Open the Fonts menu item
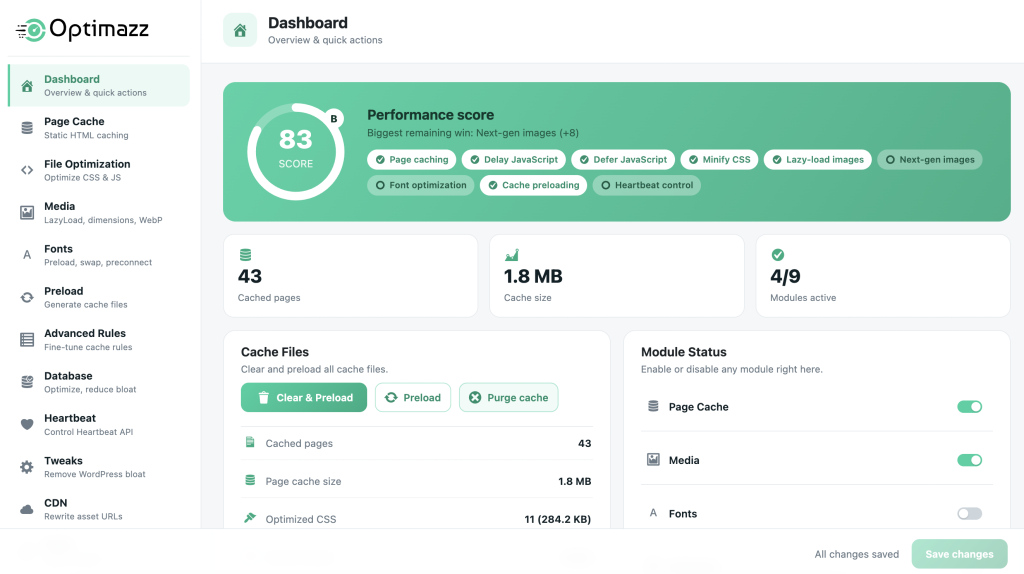Image resolution: width=1024 pixels, height=574 pixels. coord(99,255)
